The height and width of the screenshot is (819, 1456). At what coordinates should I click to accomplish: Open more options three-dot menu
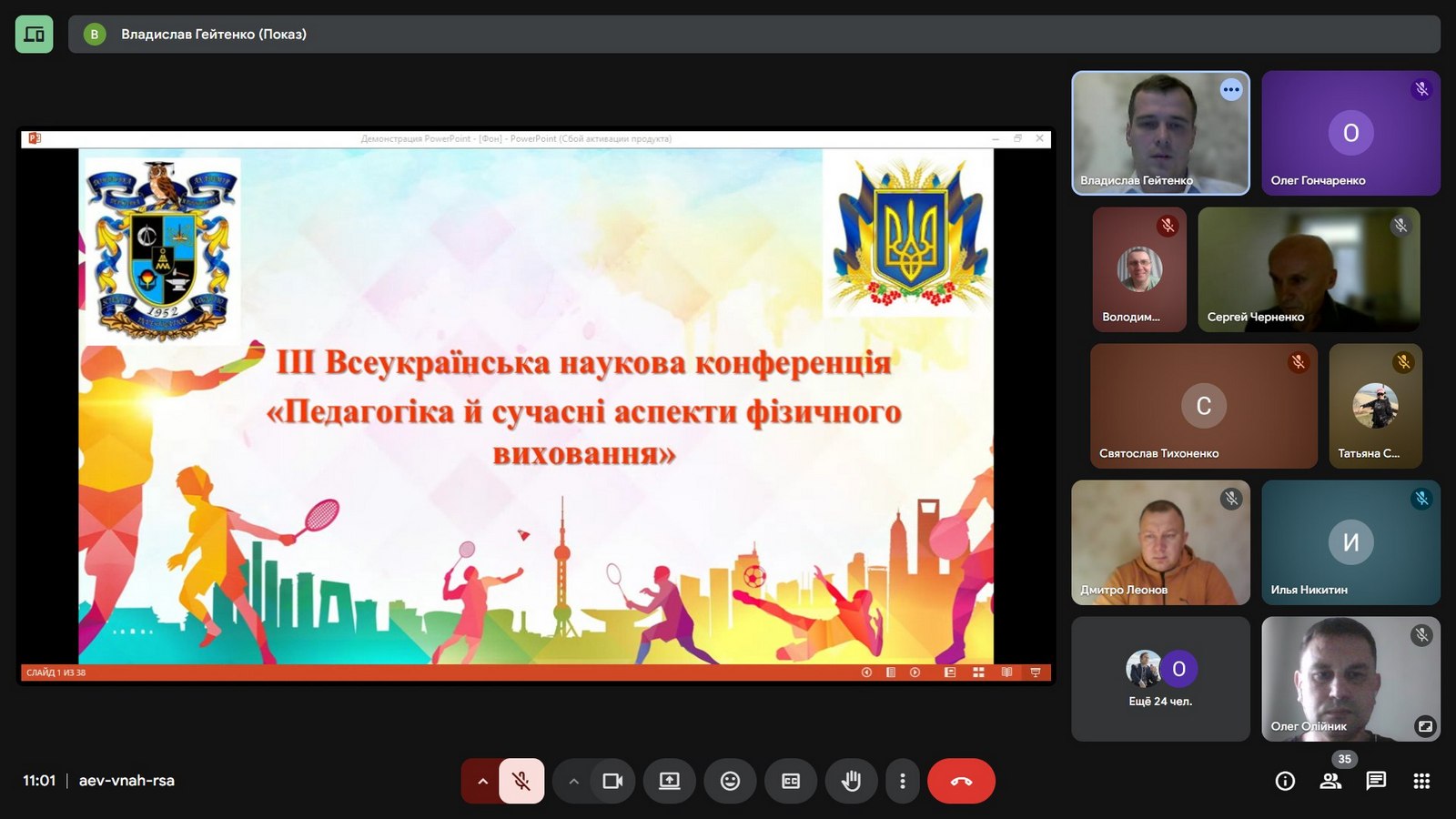[x=902, y=781]
